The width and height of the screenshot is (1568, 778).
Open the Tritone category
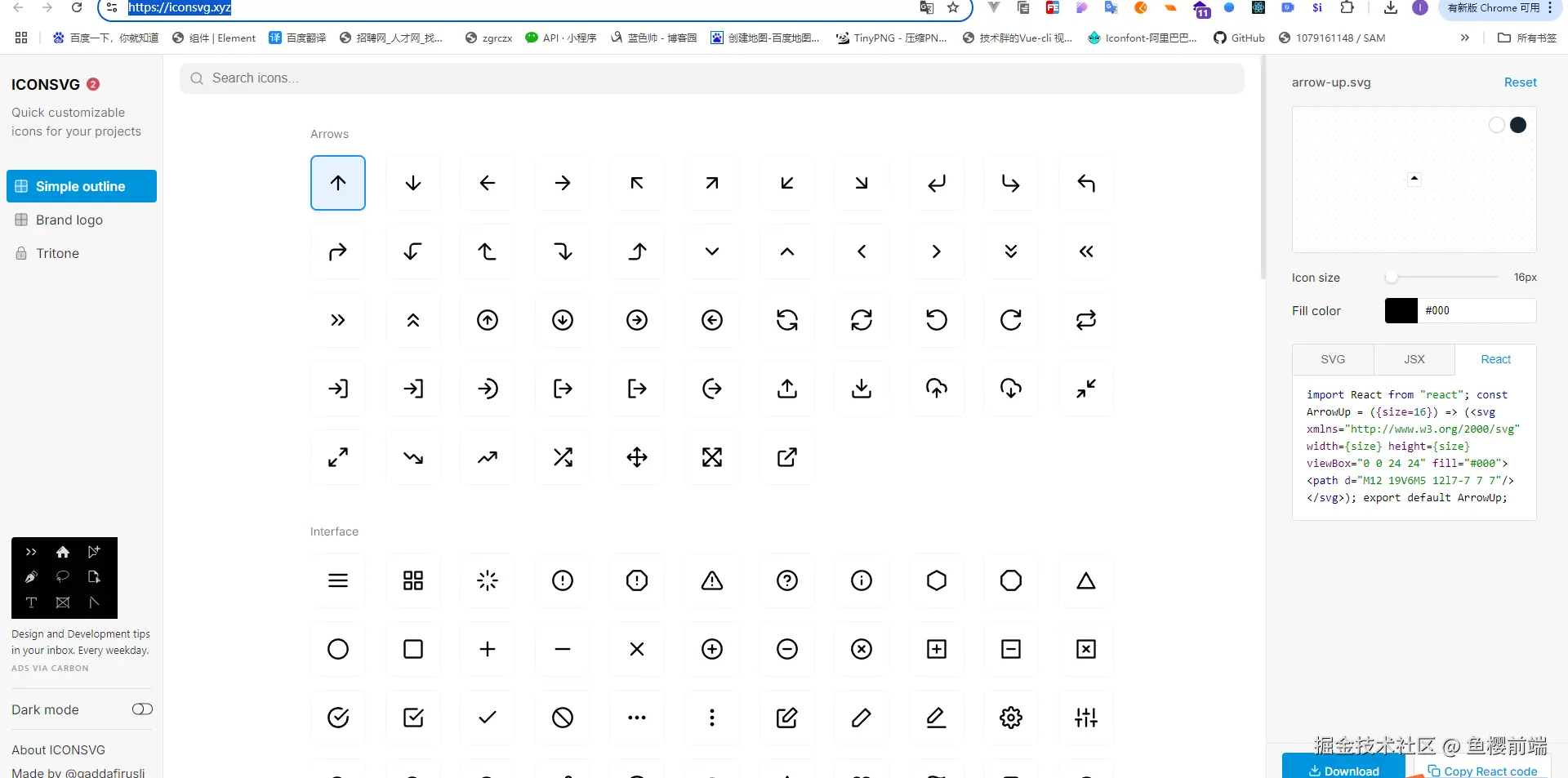pyautogui.click(x=82, y=253)
